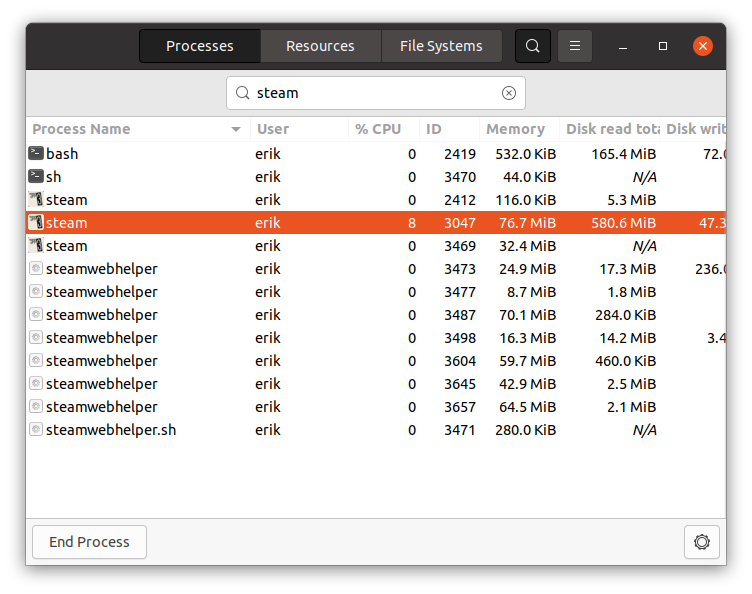Select steamwebhelper with ID 3657
The image size is (752, 594).
pyautogui.click(x=102, y=407)
